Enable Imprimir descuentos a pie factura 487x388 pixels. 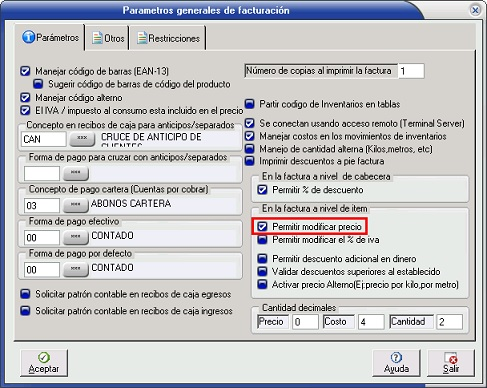[x=250, y=161]
